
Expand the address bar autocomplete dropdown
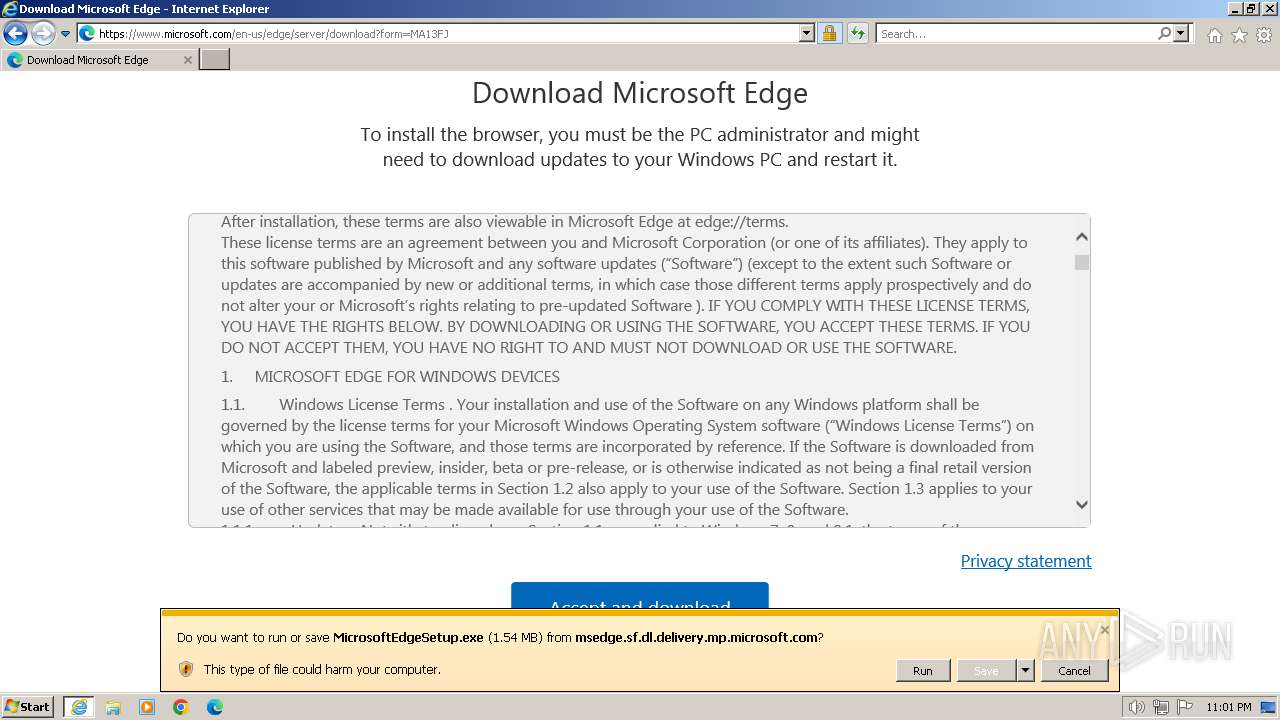[x=807, y=33]
